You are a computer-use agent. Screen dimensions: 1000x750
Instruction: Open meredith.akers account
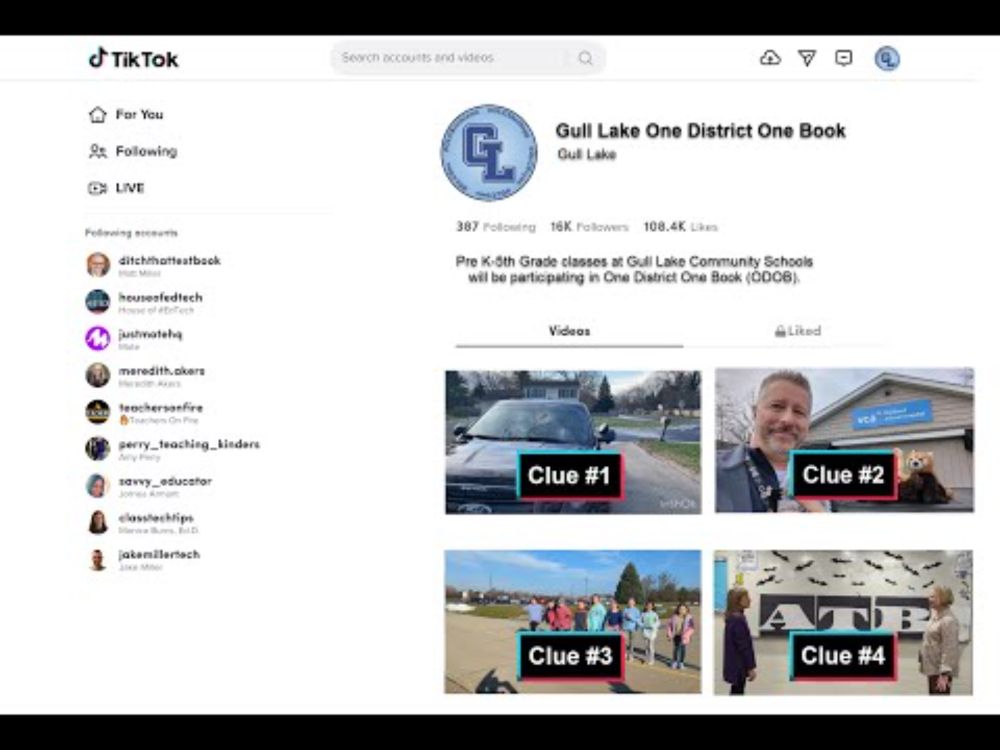click(x=145, y=376)
